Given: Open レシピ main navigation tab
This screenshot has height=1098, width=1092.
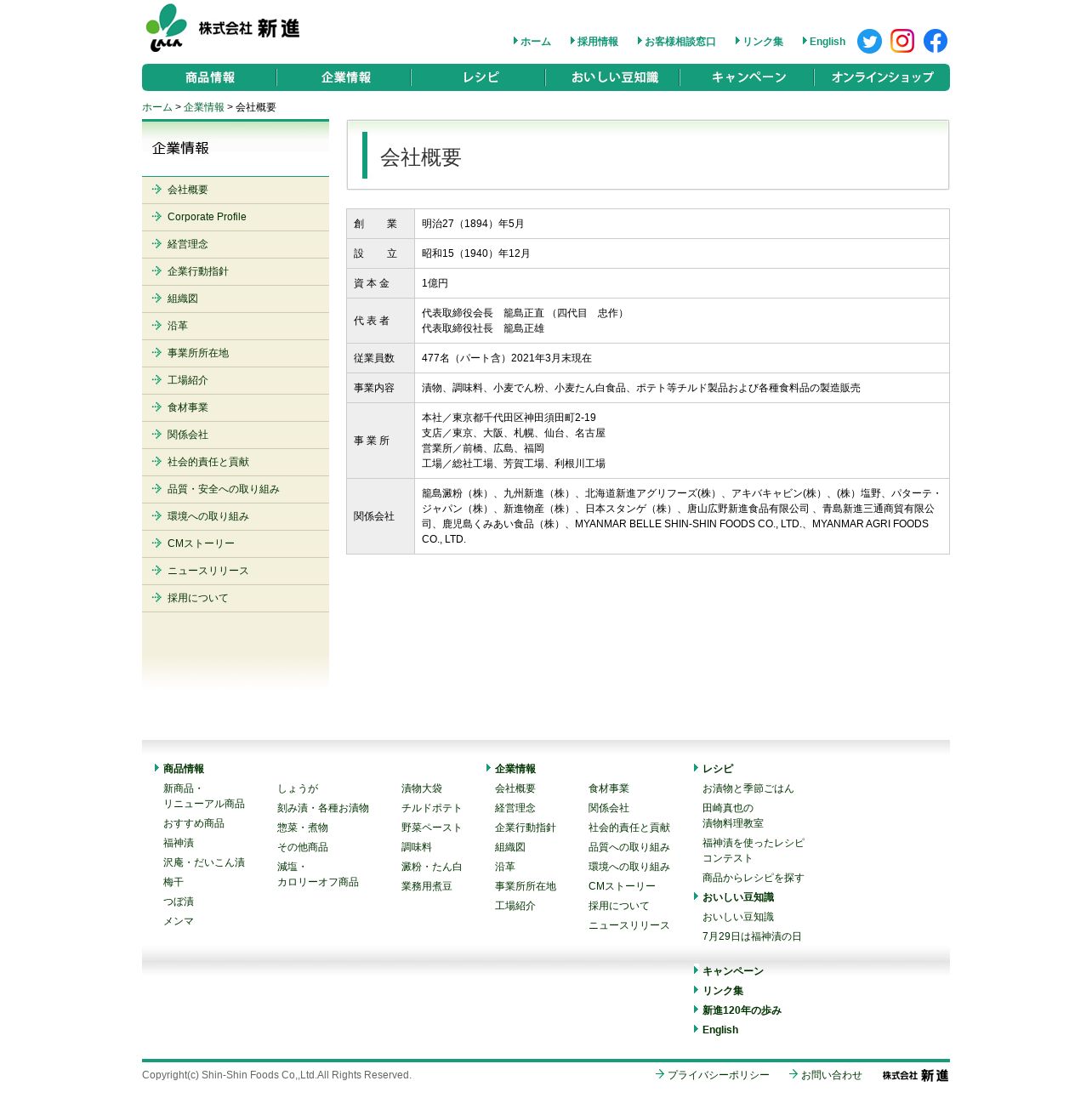Looking at the screenshot, I should tap(480, 77).
